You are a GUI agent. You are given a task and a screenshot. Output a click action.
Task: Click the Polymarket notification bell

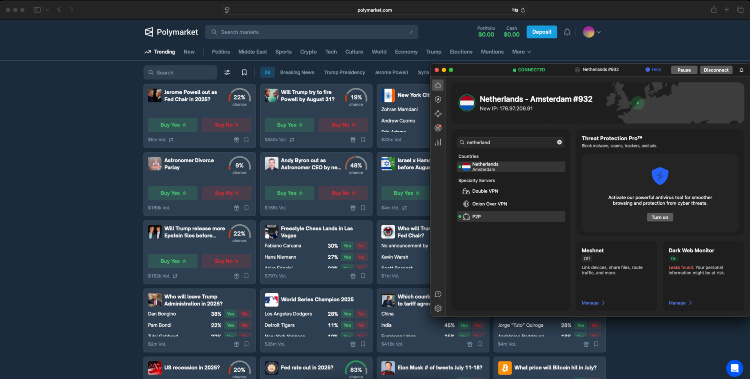pyautogui.click(x=567, y=32)
